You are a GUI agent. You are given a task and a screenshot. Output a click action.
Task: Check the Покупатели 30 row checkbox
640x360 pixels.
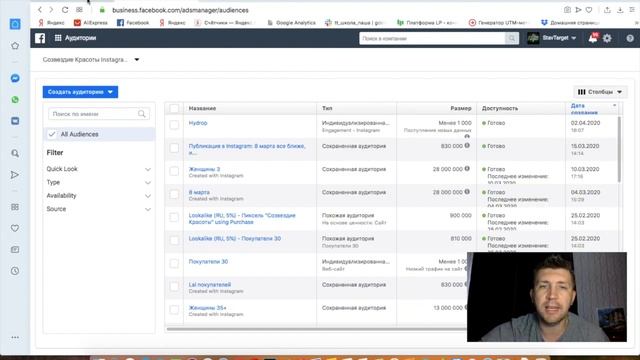(x=174, y=264)
